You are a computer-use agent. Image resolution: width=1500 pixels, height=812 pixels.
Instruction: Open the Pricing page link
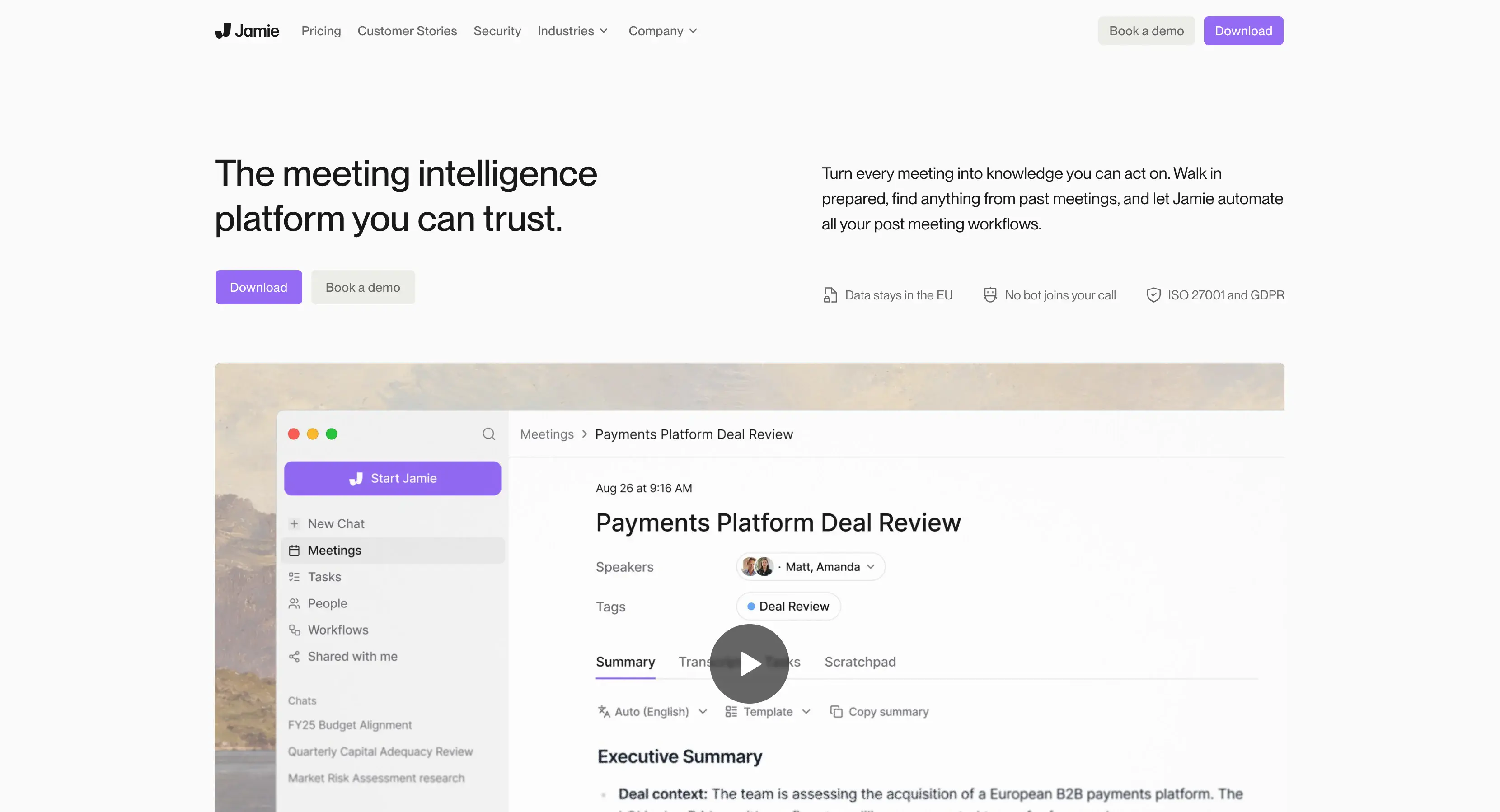click(x=321, y=31)
